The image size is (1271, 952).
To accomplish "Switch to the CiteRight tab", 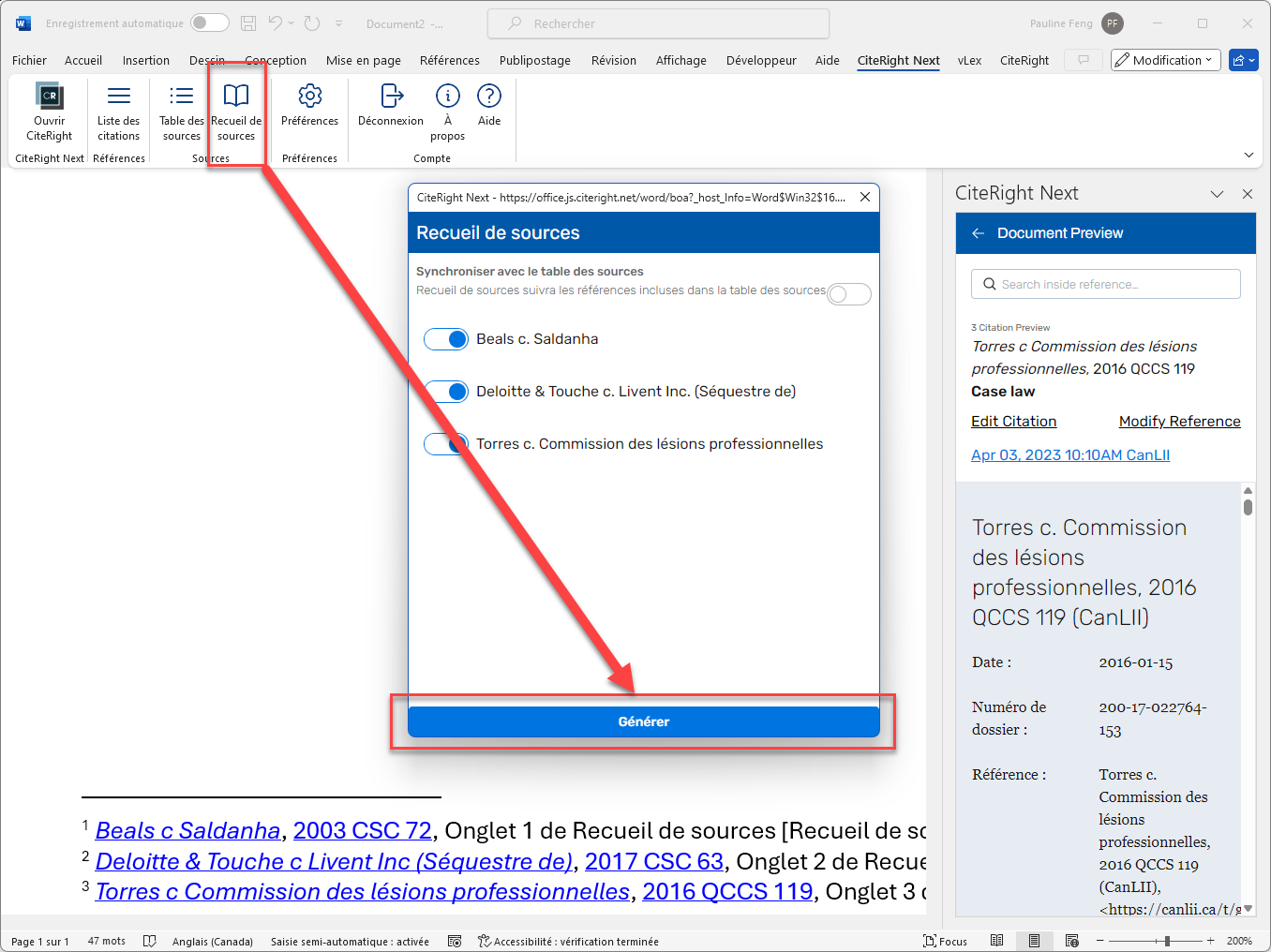I will coord(1024,60).
